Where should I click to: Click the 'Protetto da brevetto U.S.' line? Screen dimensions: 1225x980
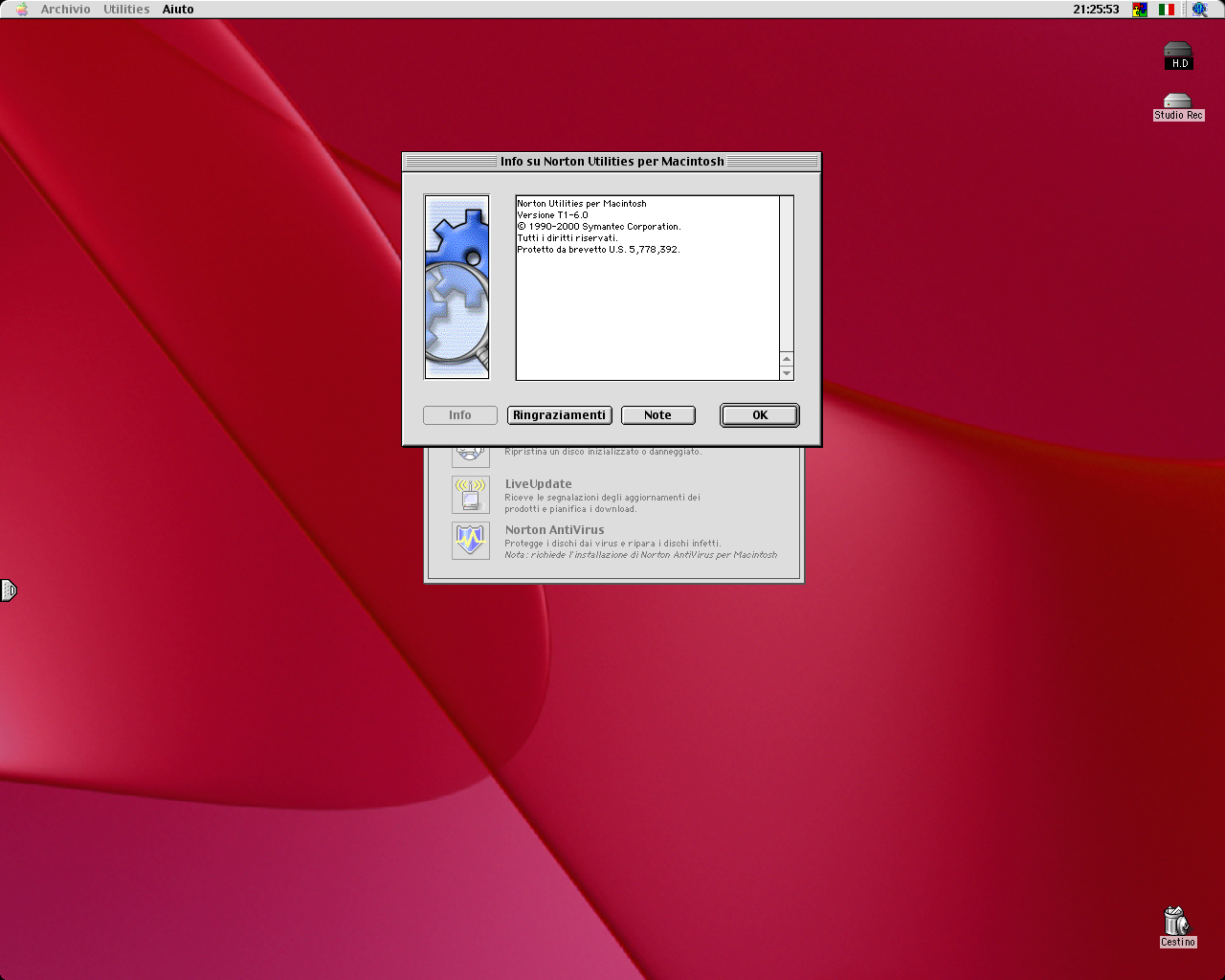598,250
